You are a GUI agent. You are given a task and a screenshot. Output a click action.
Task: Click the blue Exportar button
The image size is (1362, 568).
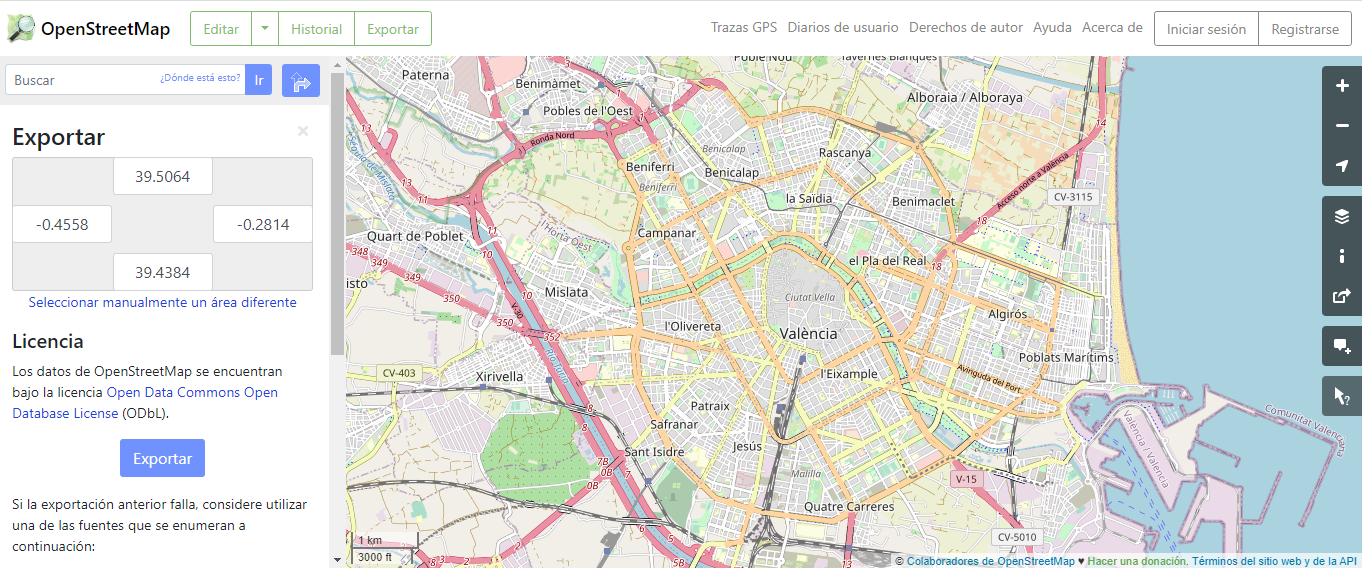coord(162,458)
